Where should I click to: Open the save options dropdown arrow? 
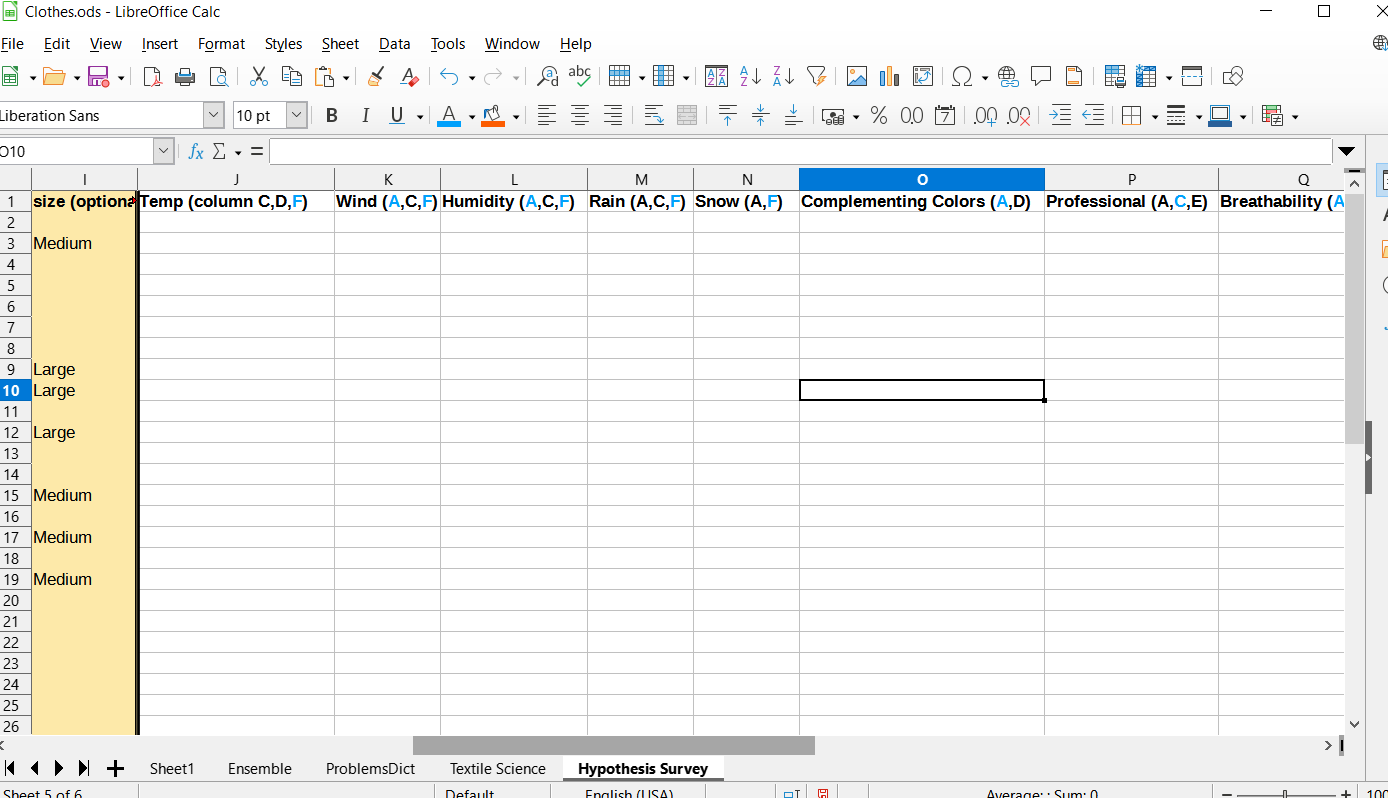pyautogui.click(x=121, y=77)
